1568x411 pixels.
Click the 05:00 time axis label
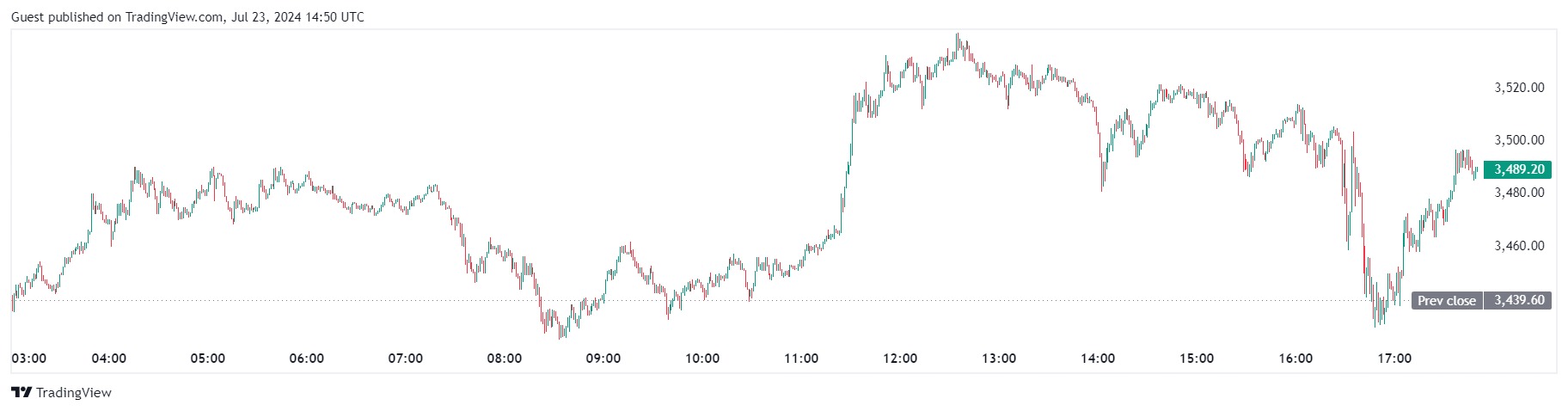[x=208, y=359]
